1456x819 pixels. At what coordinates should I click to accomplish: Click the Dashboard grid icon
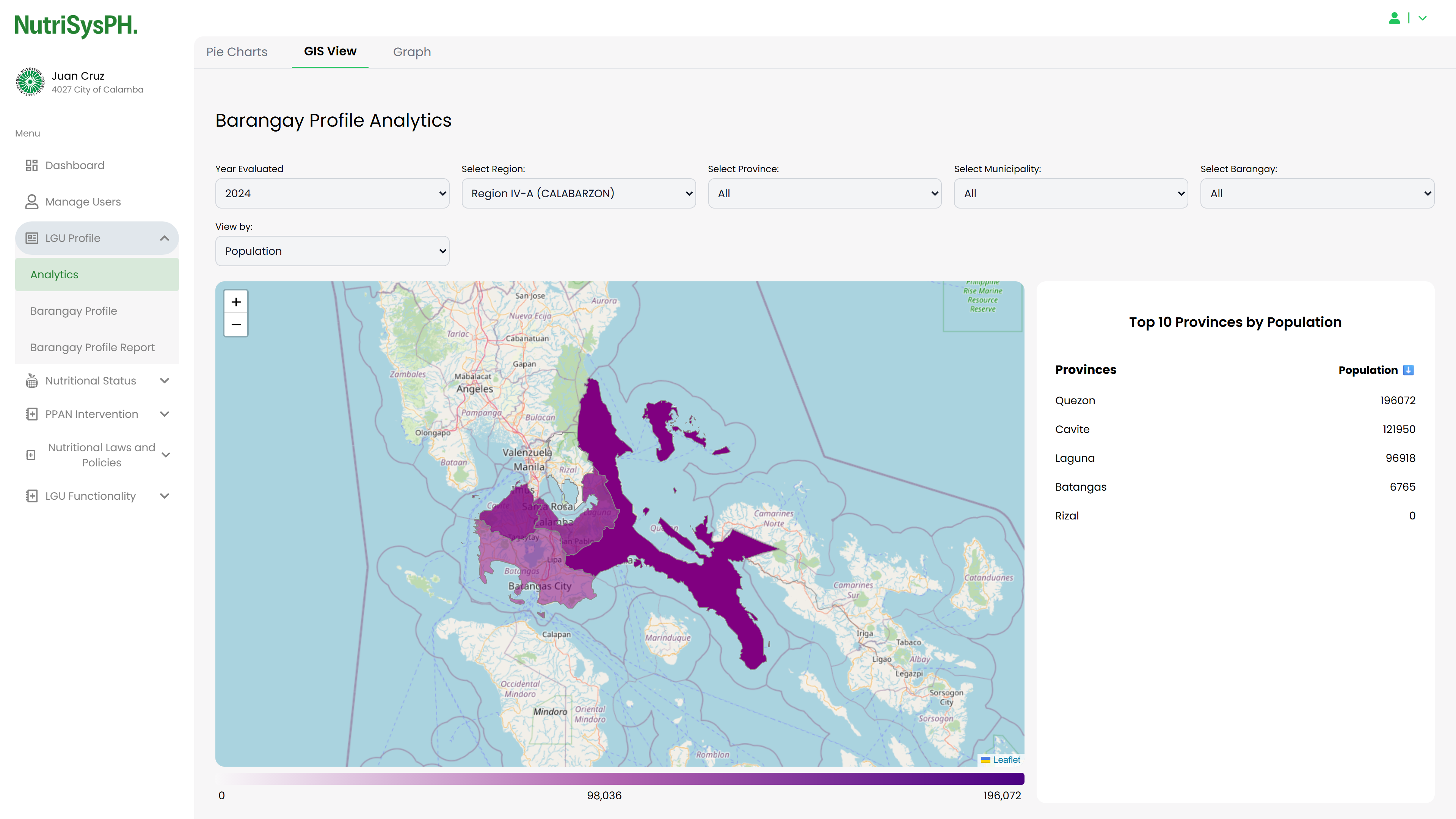[x=31, y=165]
